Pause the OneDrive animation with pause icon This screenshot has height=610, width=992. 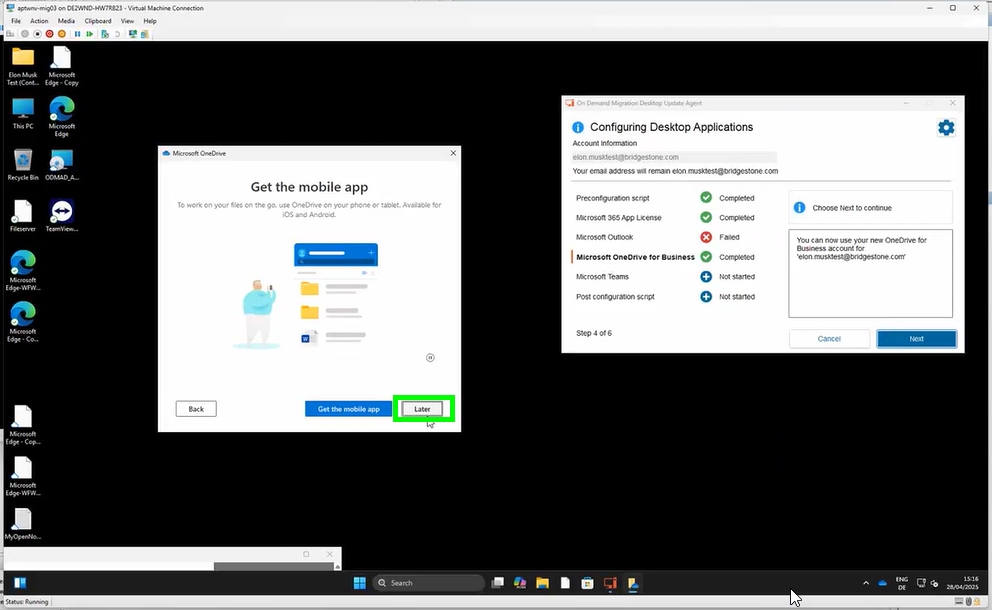[x=430, y=358]
